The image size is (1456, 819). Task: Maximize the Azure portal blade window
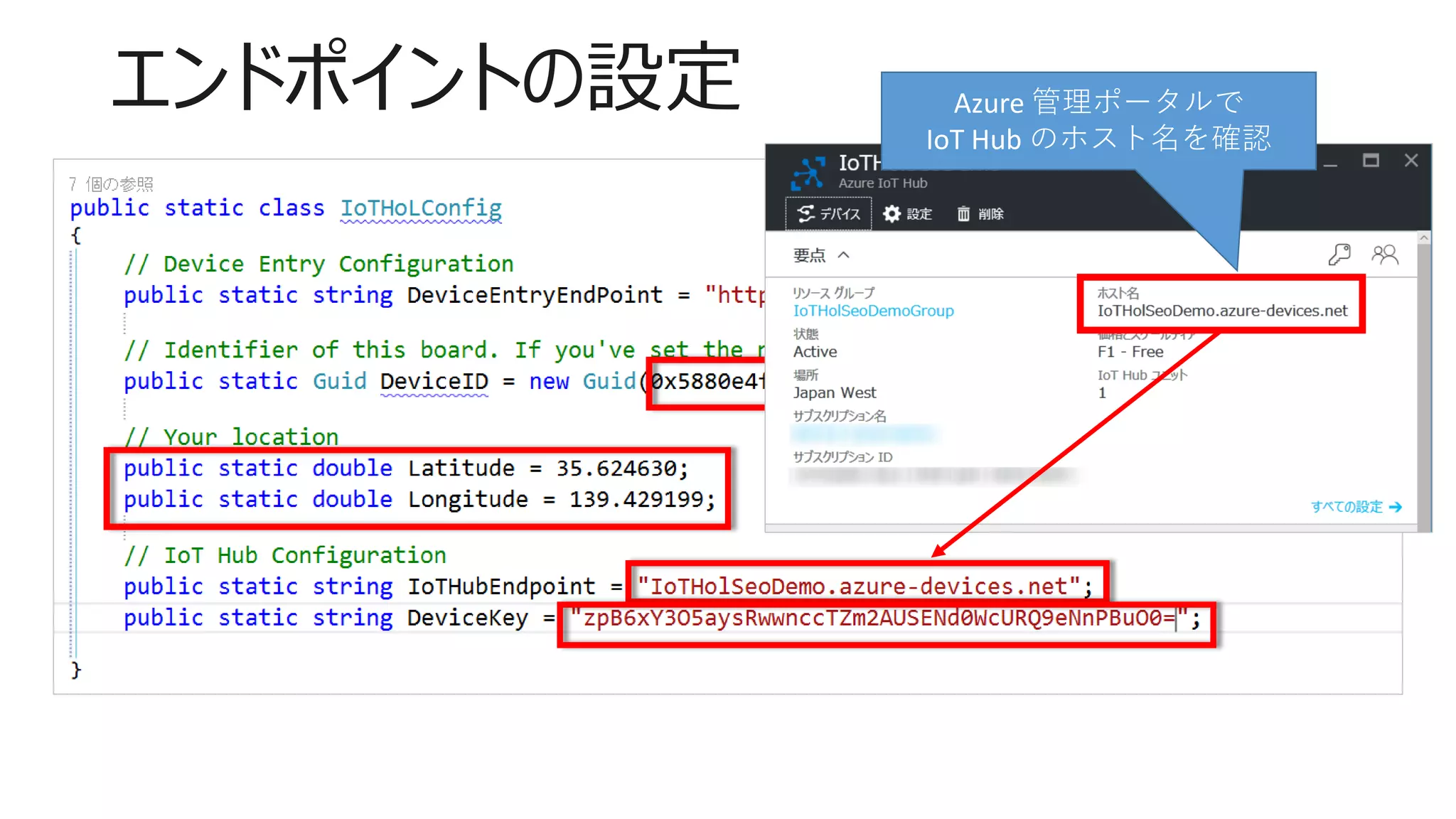point(1371,161)
